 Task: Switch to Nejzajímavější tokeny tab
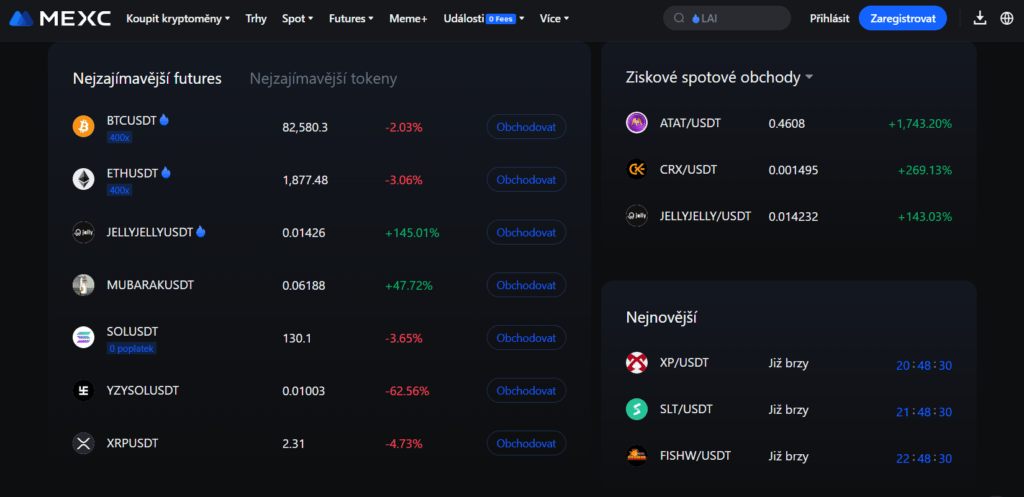pos(323,79)
